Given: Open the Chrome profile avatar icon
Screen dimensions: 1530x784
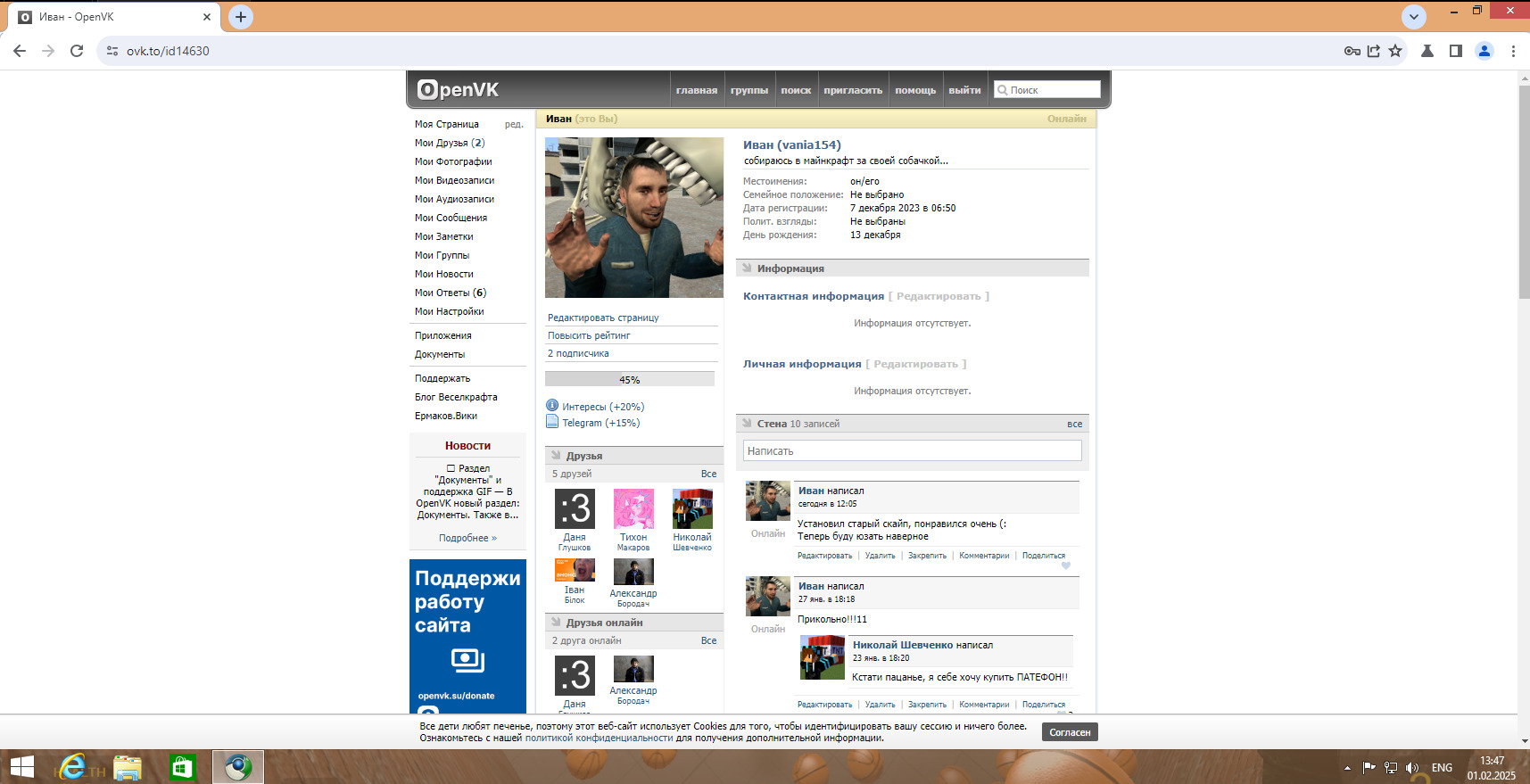Looking at the screenshot, I should 1485,51.
